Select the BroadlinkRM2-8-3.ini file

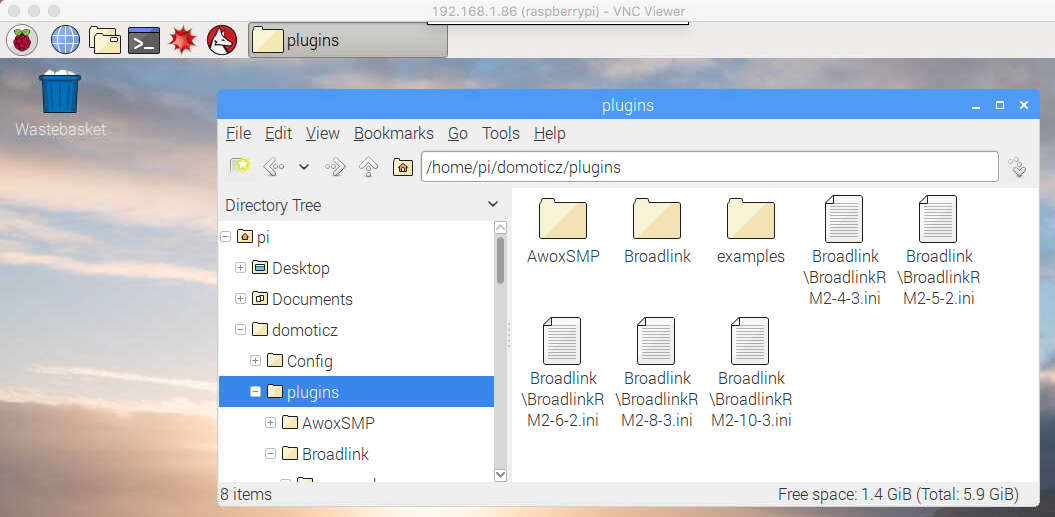point(657,372)
